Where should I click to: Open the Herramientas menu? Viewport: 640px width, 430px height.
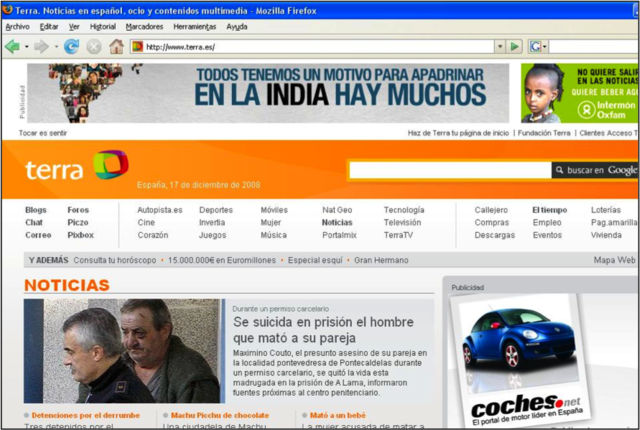[x=195, y=27]
